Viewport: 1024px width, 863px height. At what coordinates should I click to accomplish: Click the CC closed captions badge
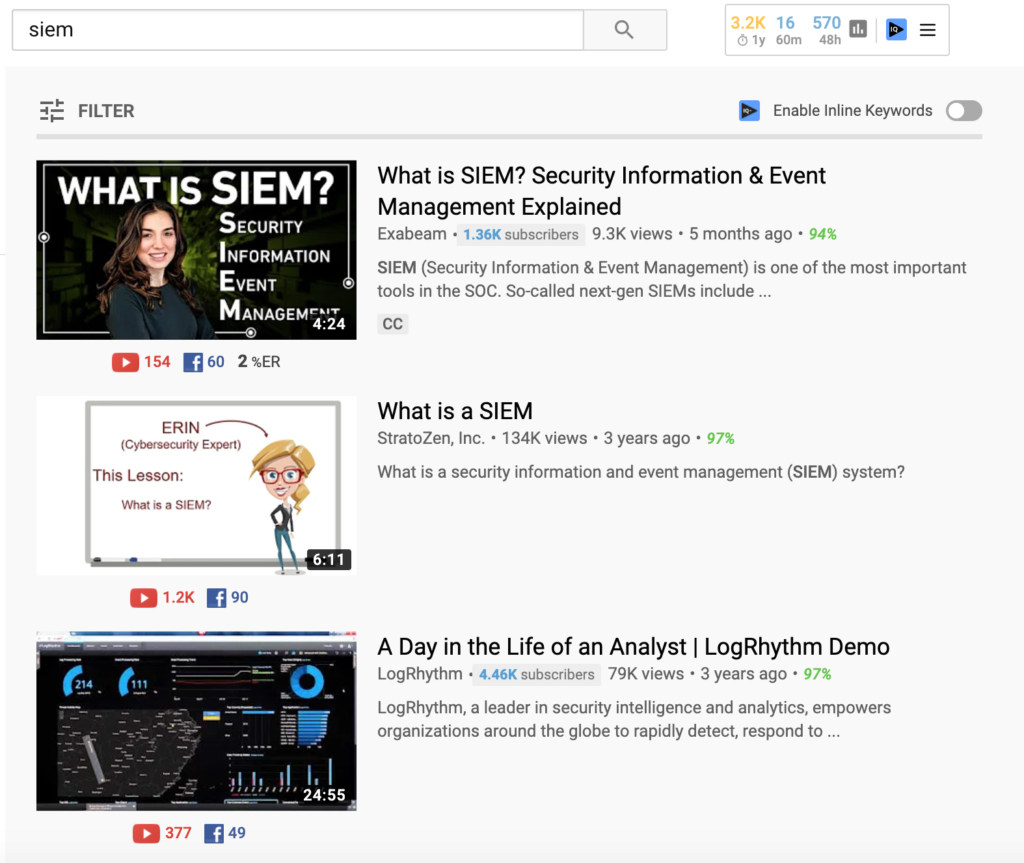(392, 324)
